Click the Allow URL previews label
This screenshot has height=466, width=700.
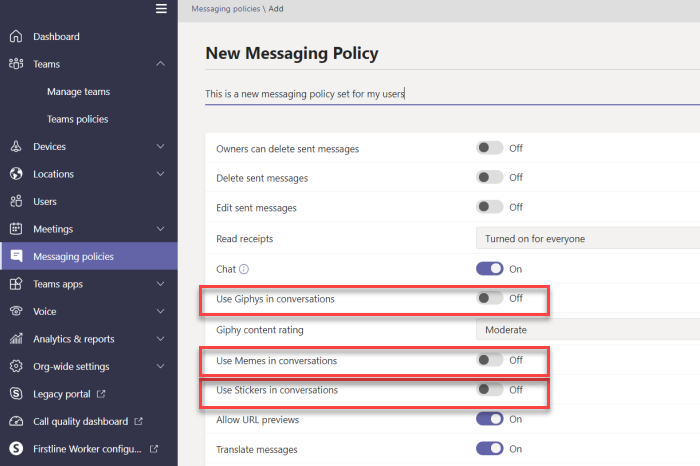(x=258, y=420)
